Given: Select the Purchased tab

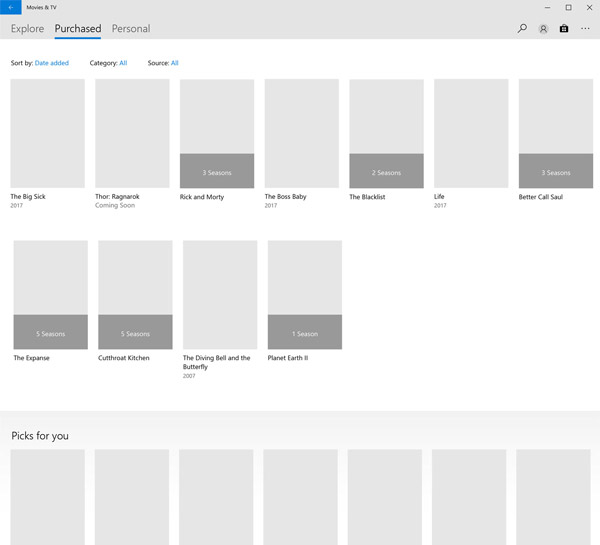Looking at the screenshot, I should (78, 29).
